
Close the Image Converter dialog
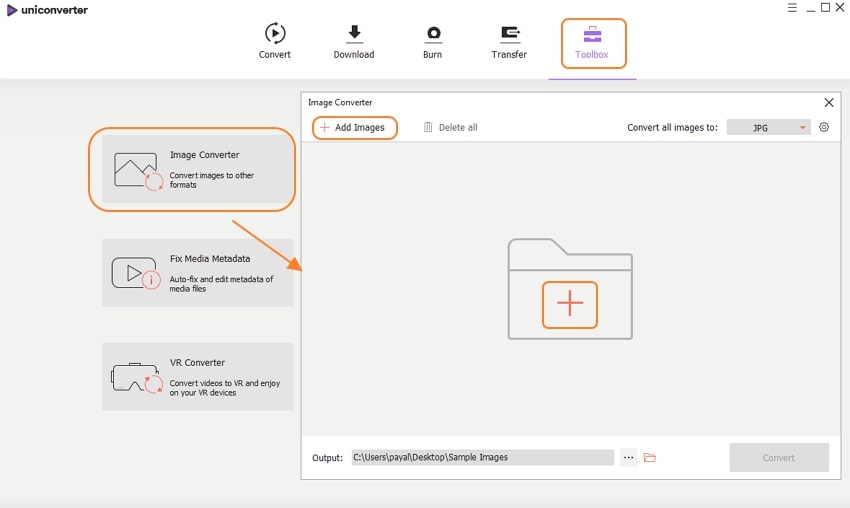pos(828,102)
